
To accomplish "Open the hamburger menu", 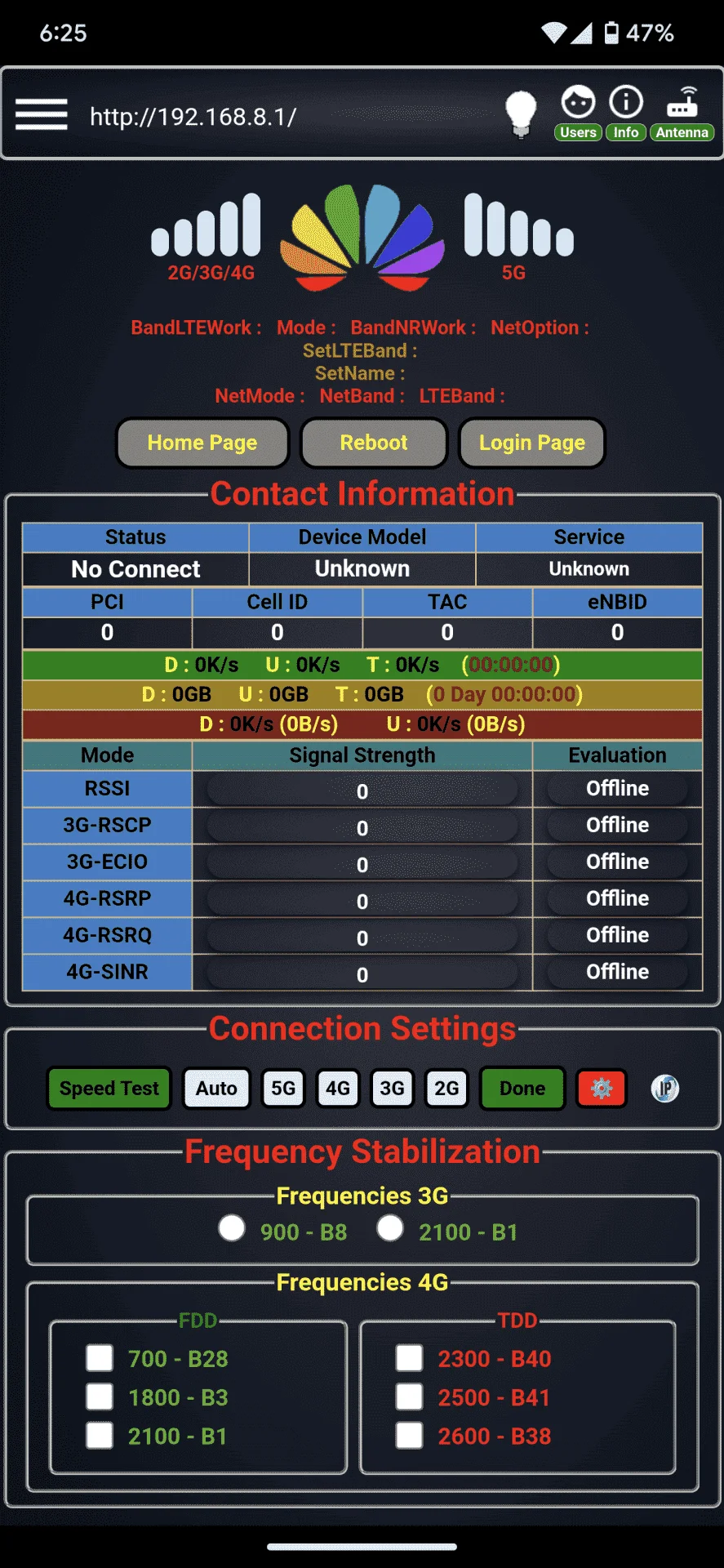I will click(x=41, y=114).
